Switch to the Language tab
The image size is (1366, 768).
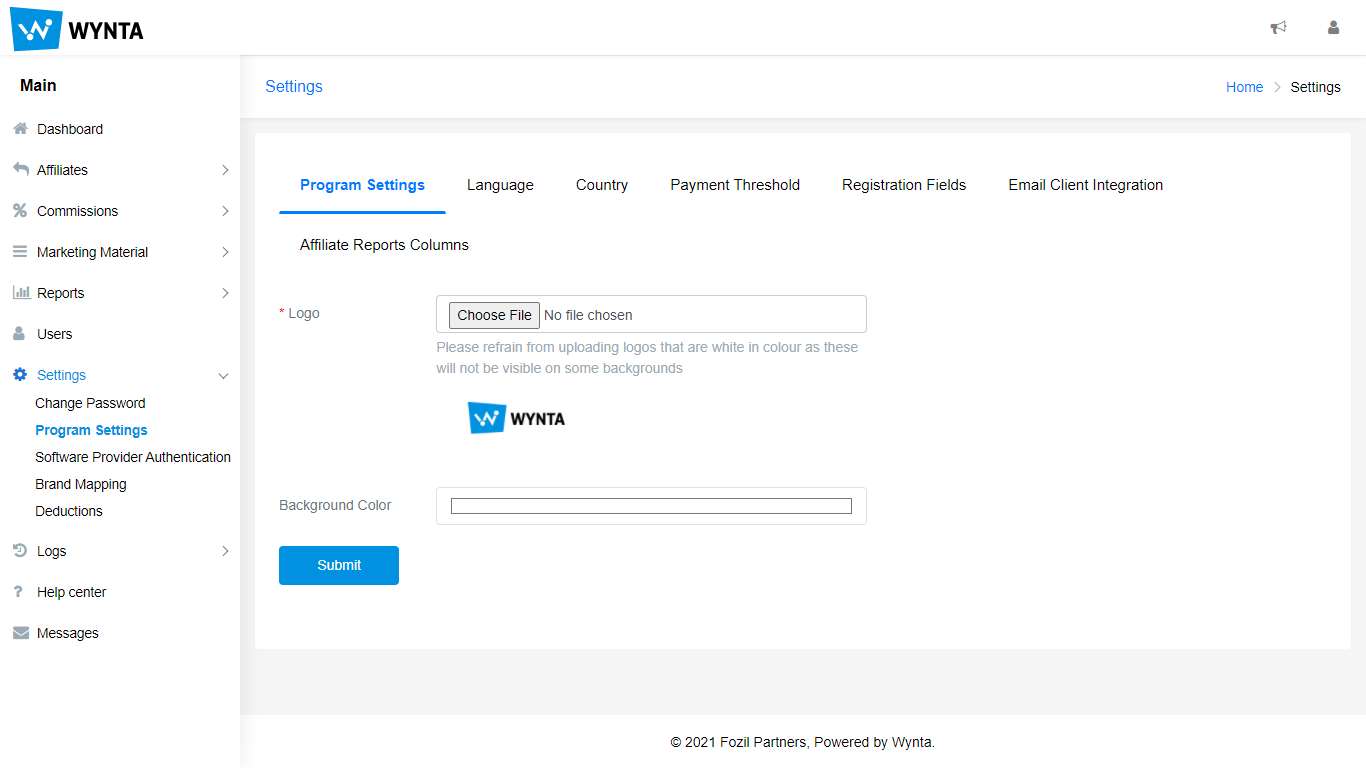(x=500, y=185)
